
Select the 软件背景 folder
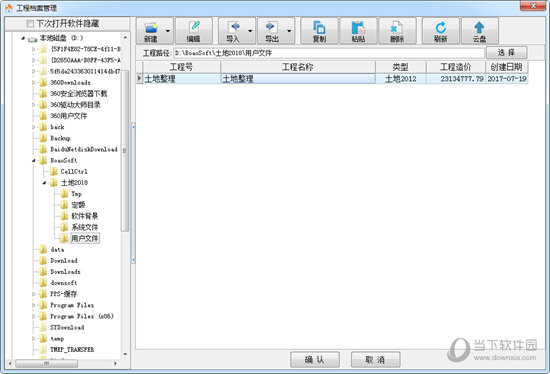click(x=85, y=216)
